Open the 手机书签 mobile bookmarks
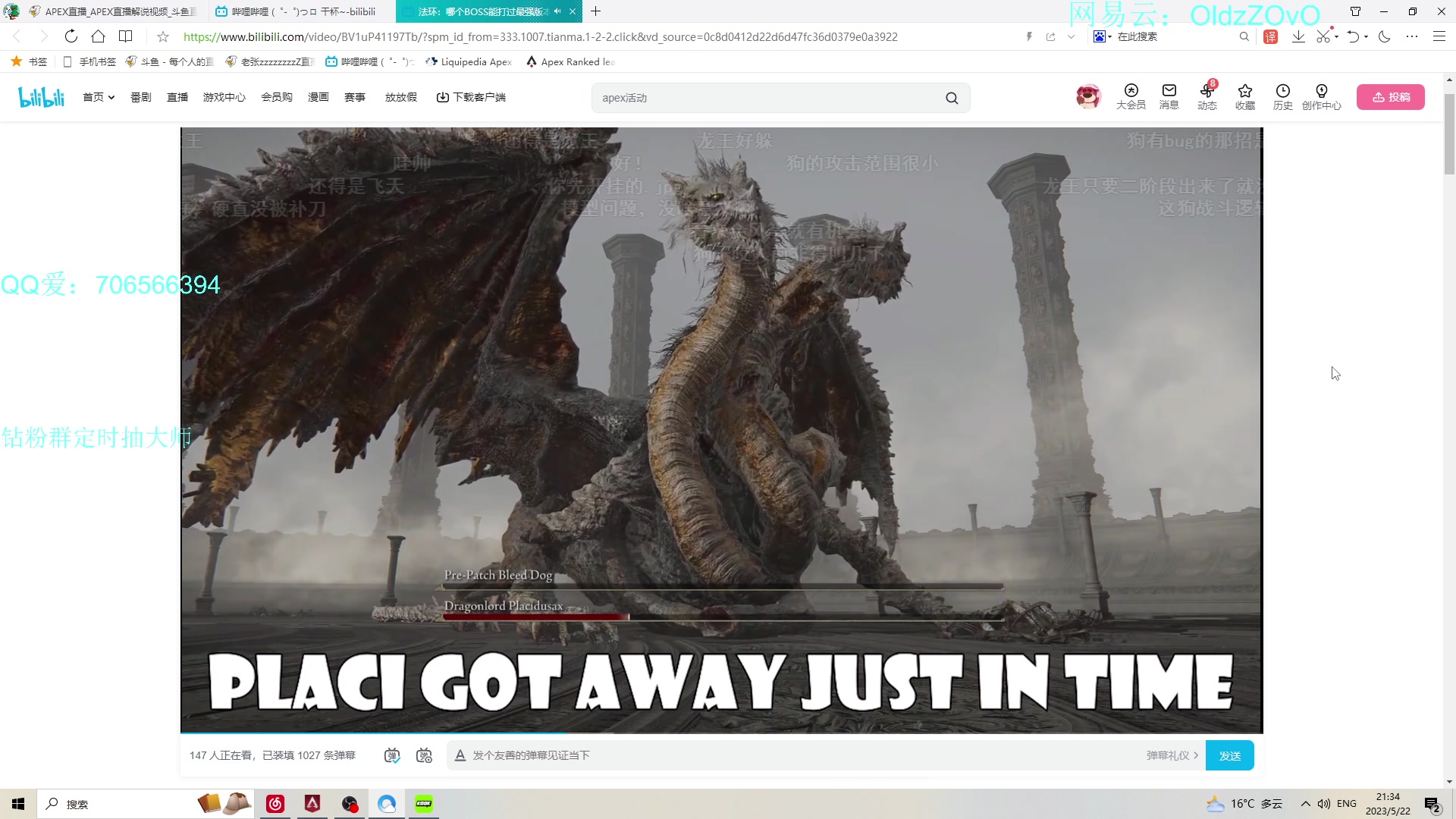Image resolution: width=1456 pixels, height=819 pixels. pos(89,61)
